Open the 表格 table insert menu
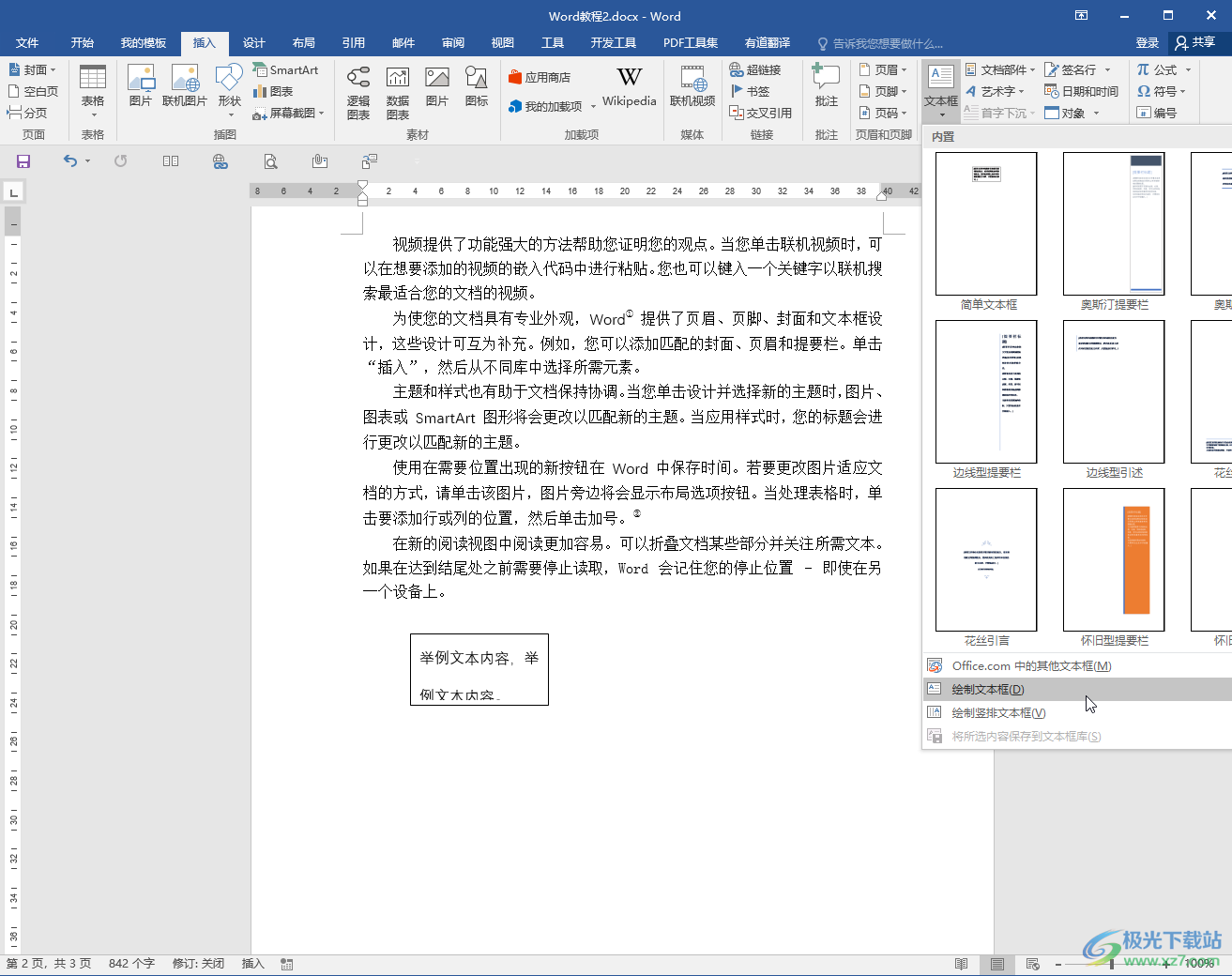 (x=93, y=92)
